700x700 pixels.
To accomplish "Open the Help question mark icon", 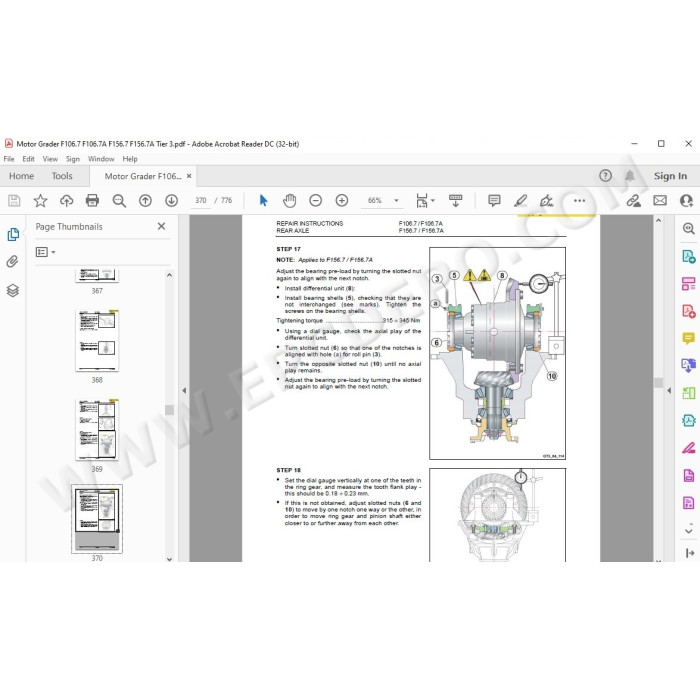I will (605, 175).
